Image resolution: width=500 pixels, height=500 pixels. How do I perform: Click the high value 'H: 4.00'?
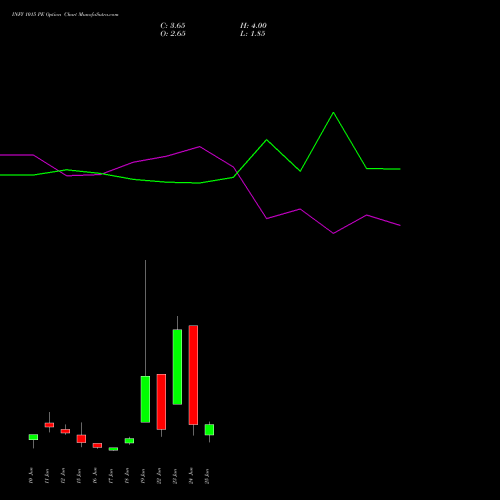pos(253,26)
